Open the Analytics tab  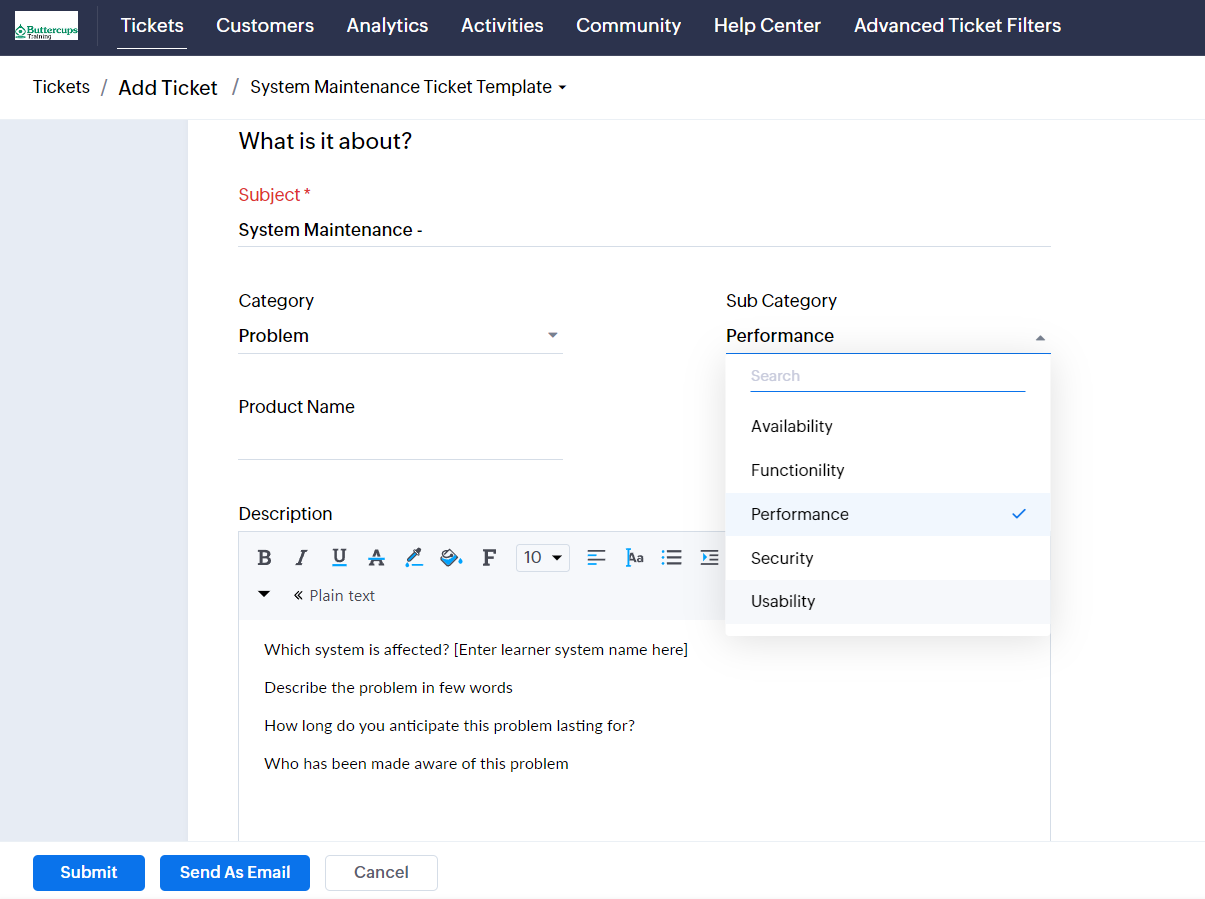coord(387,26)
